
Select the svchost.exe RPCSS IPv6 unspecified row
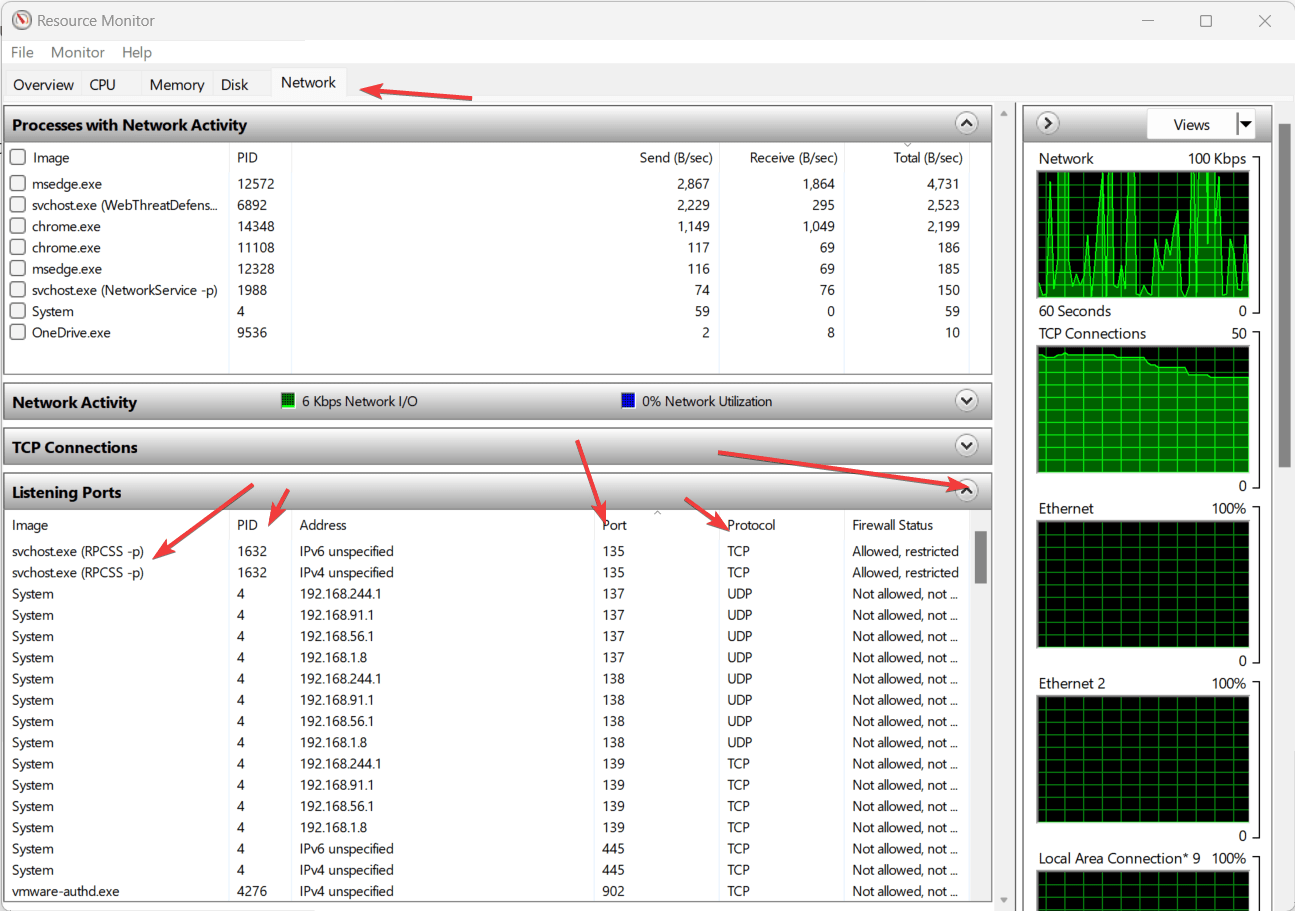click(x=489, y=551)
